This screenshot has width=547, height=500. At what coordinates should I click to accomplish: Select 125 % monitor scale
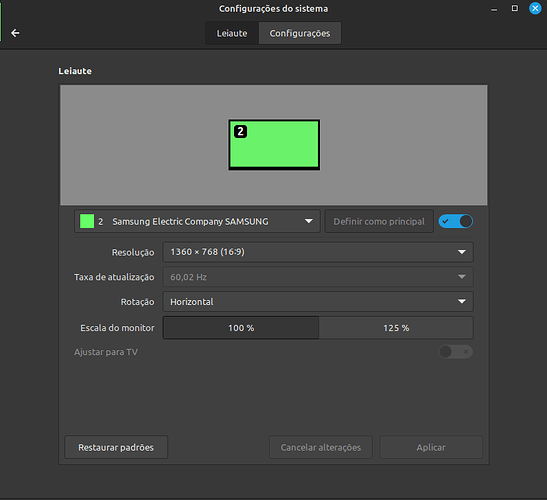tap(396, 328)
